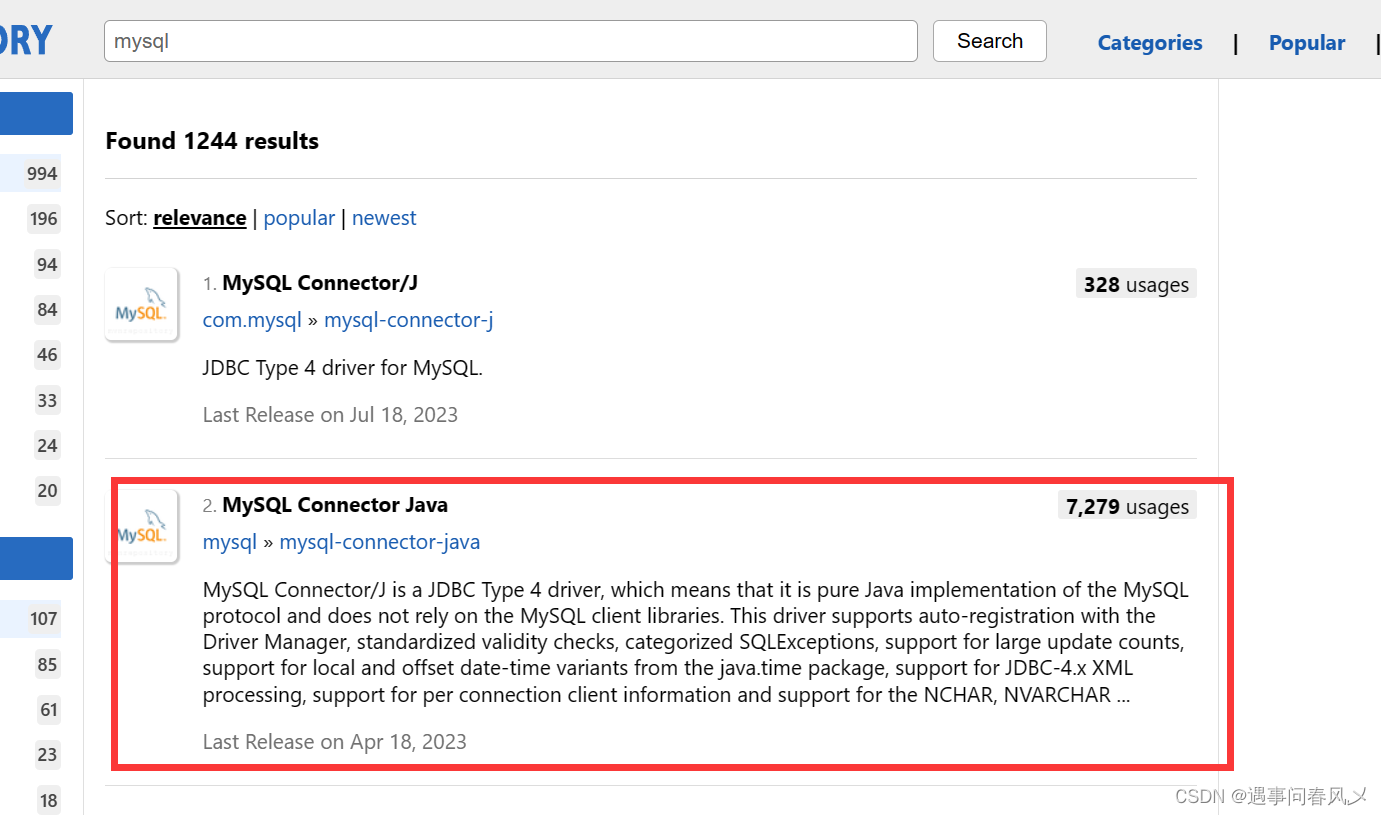View the 328 usages badge
This screenshot has height=815, width=1381.
pos(1136,284)
